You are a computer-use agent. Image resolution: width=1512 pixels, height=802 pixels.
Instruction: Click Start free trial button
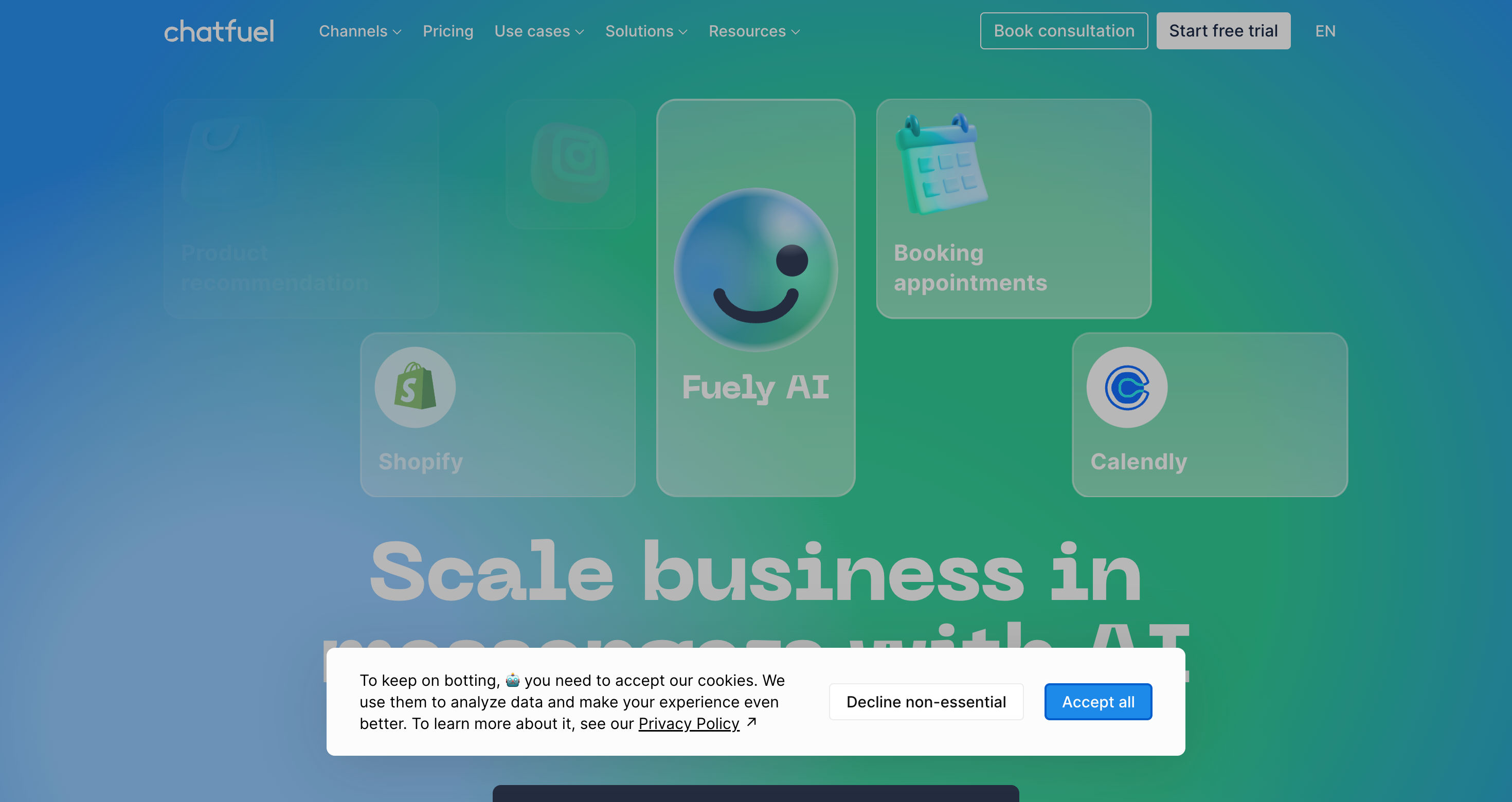[1223, 31]
